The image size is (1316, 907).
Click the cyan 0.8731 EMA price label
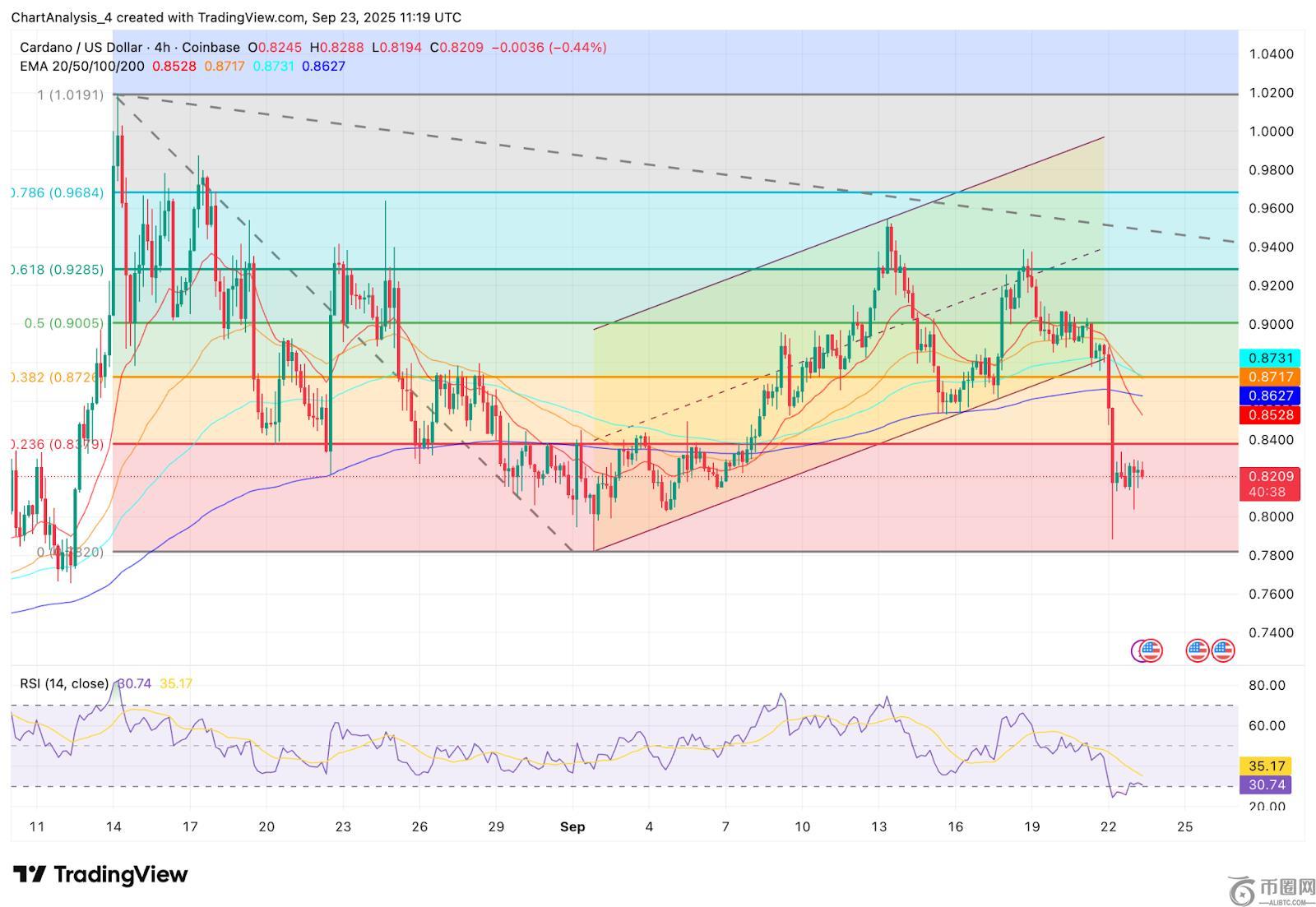[x=1271, y=359]
